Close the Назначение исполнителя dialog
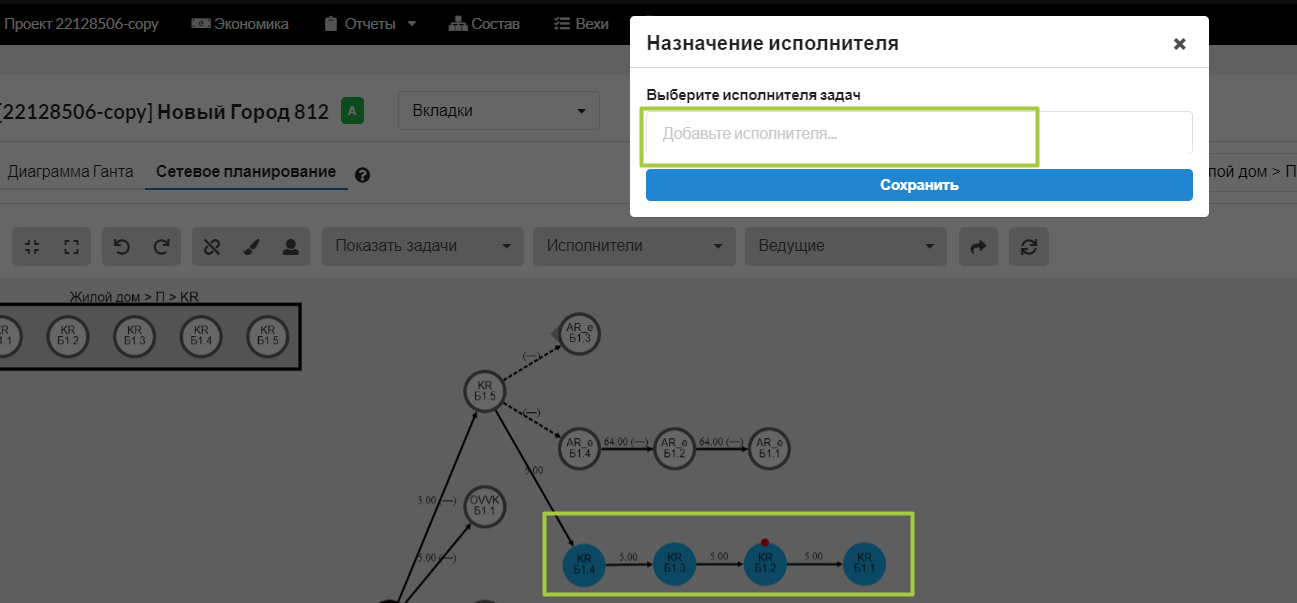Screen dimensions: 1297x603 [x=1179, y=44]
